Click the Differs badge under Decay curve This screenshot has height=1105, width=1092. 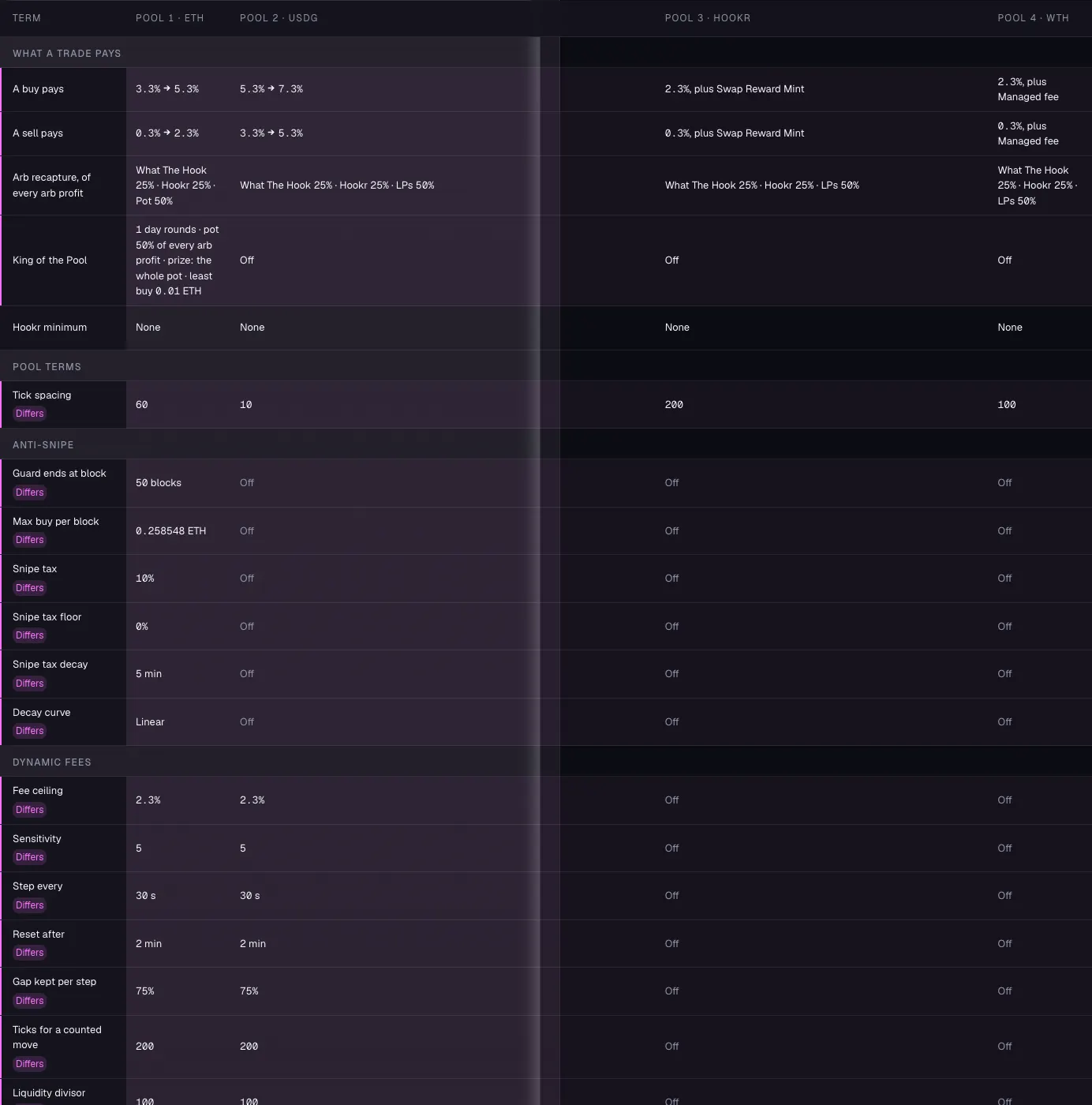(x=30, y=731)
